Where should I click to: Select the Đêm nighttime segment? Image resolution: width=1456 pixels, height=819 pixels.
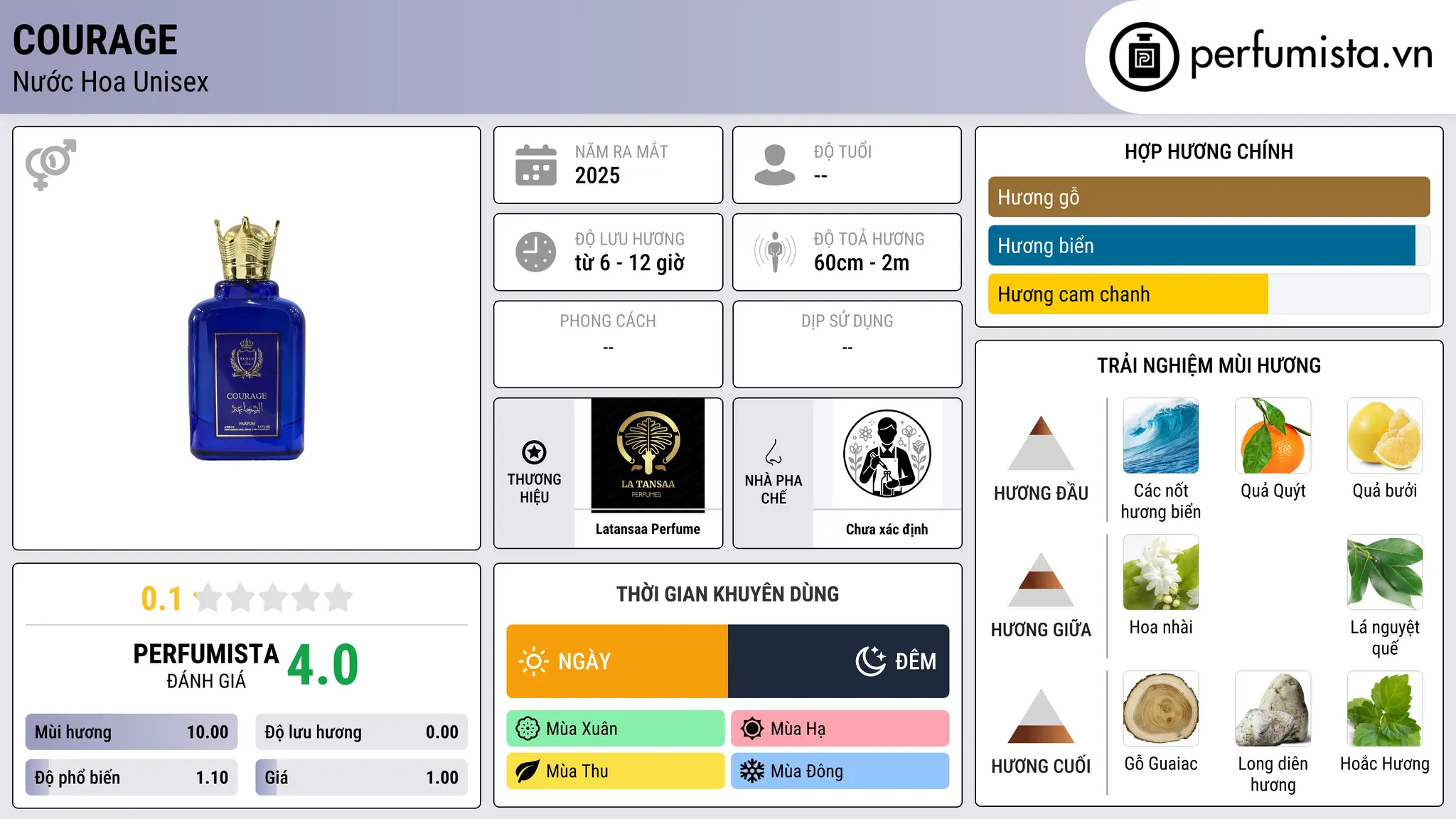coord(839,661)
